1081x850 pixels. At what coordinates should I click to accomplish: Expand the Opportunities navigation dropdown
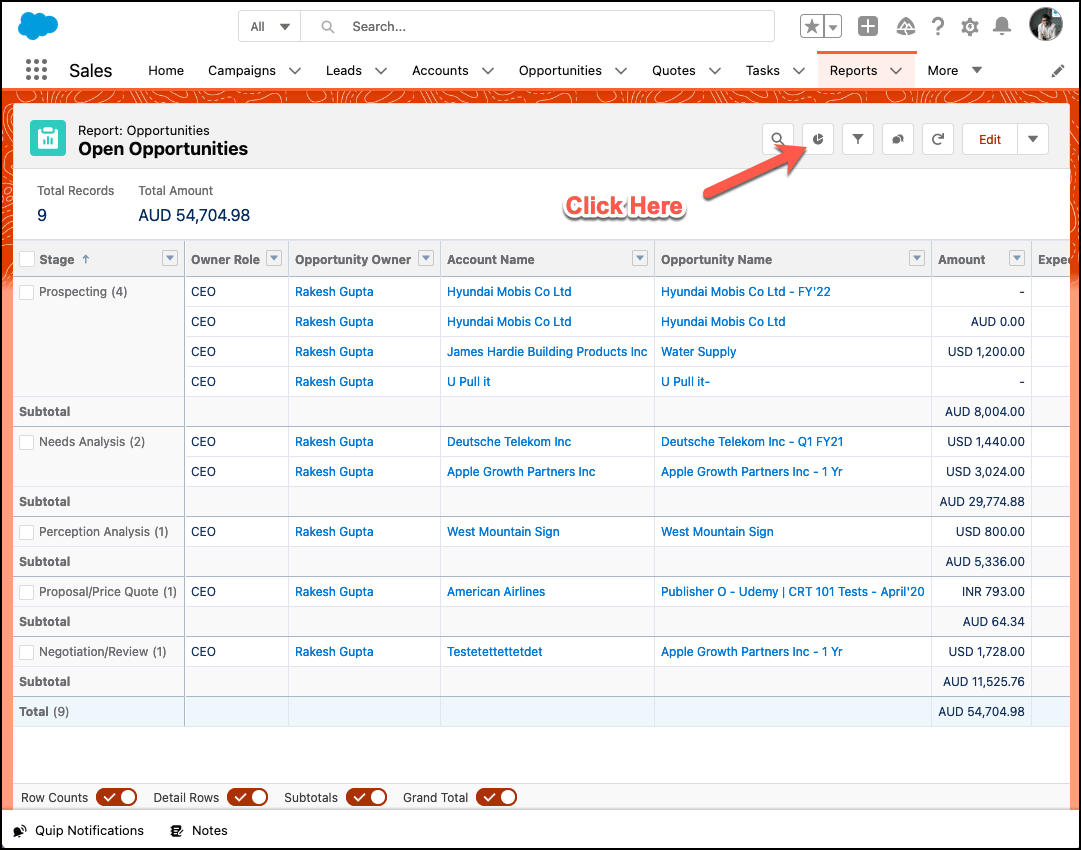(621, 70)
